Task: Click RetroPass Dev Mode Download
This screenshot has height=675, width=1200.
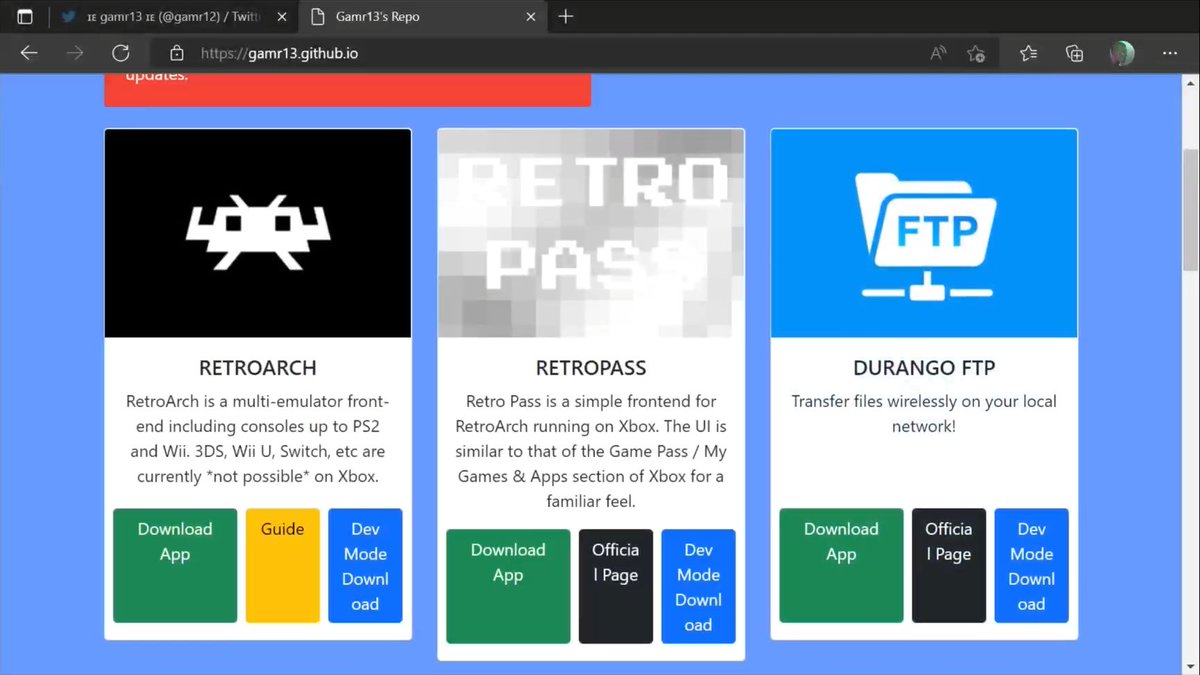Action: pyautogui.click(x=698, y=586)
